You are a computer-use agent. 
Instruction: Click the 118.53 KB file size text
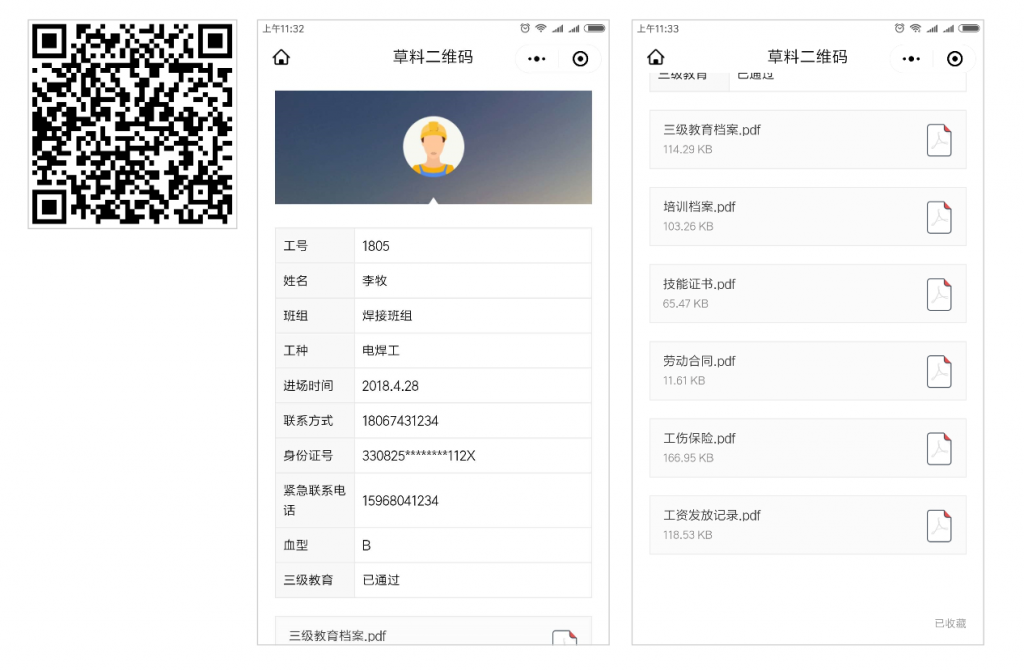(x=688, y=535)
